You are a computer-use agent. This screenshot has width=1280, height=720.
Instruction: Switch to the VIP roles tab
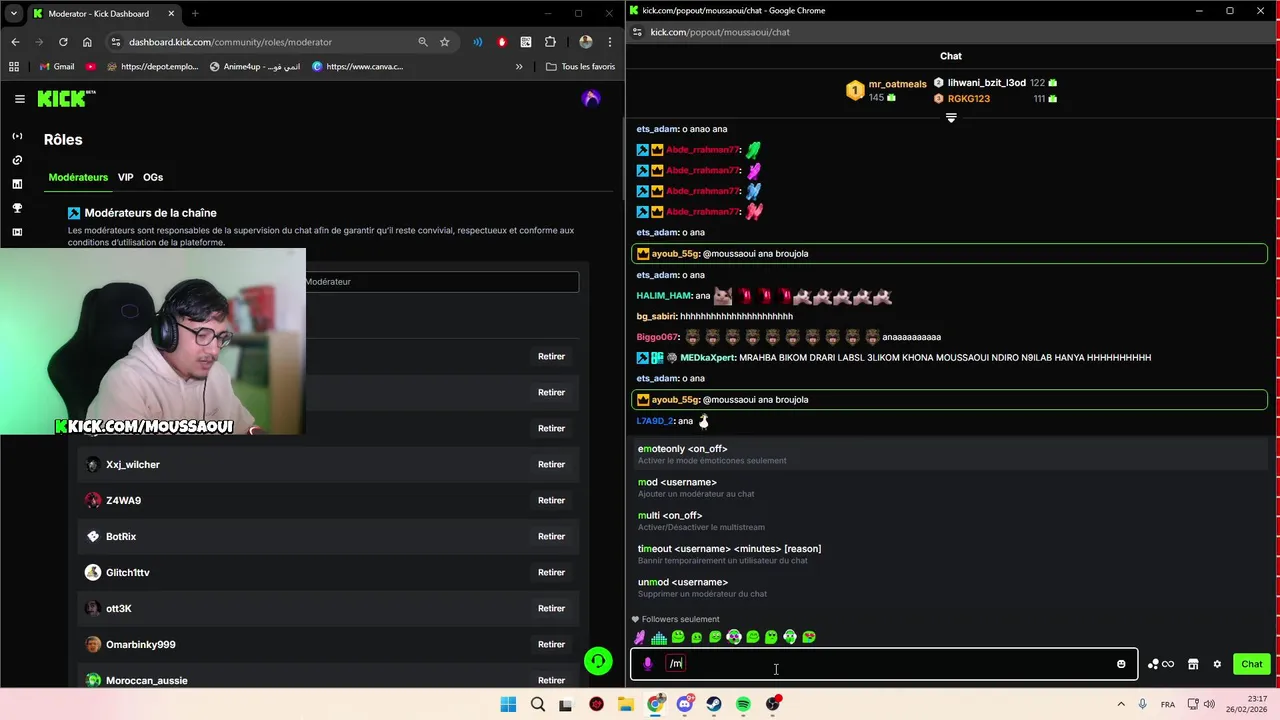pyautogui.click(x=125, y=177)
